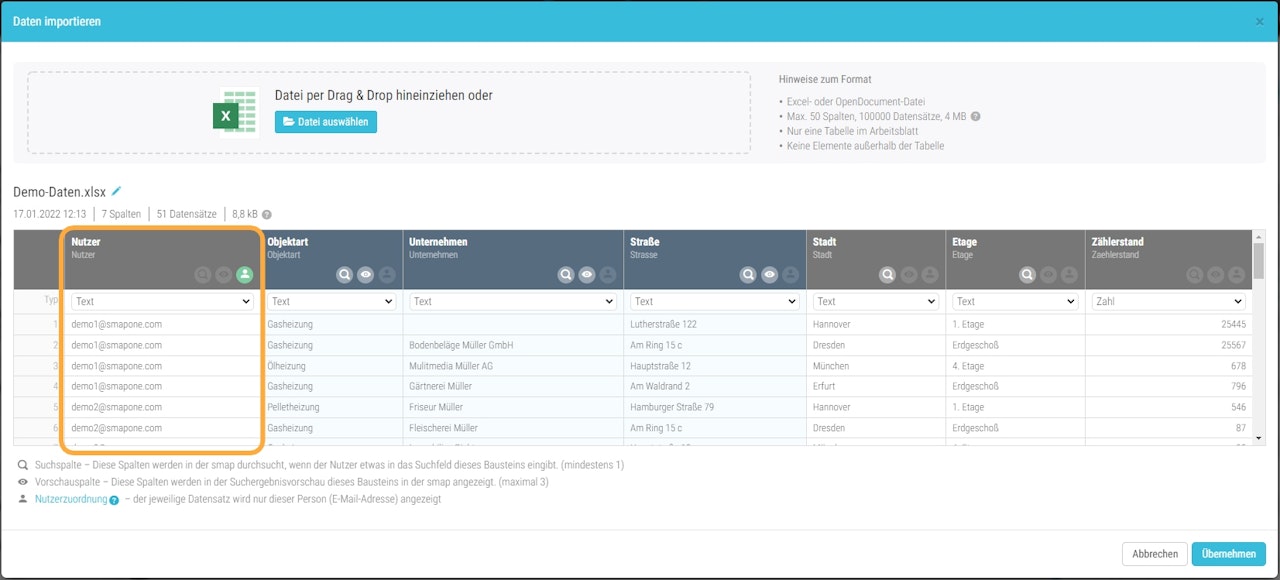
Task: Toggle search icon in Objektart column
Action: pyautogui.click(x=345, y=274)
